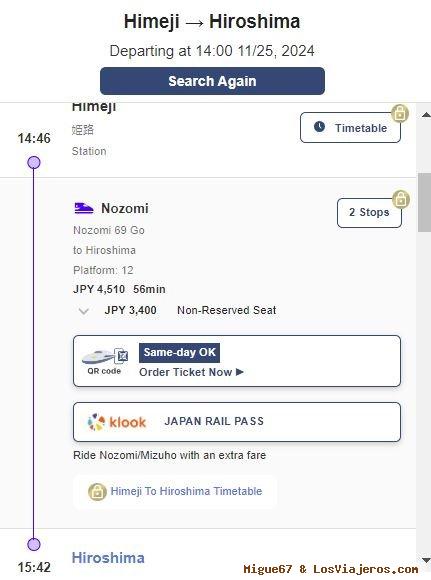Click the scrollbar down arrow
The height and width of the screenshot is (580, 431).
[x=426, y=560]
